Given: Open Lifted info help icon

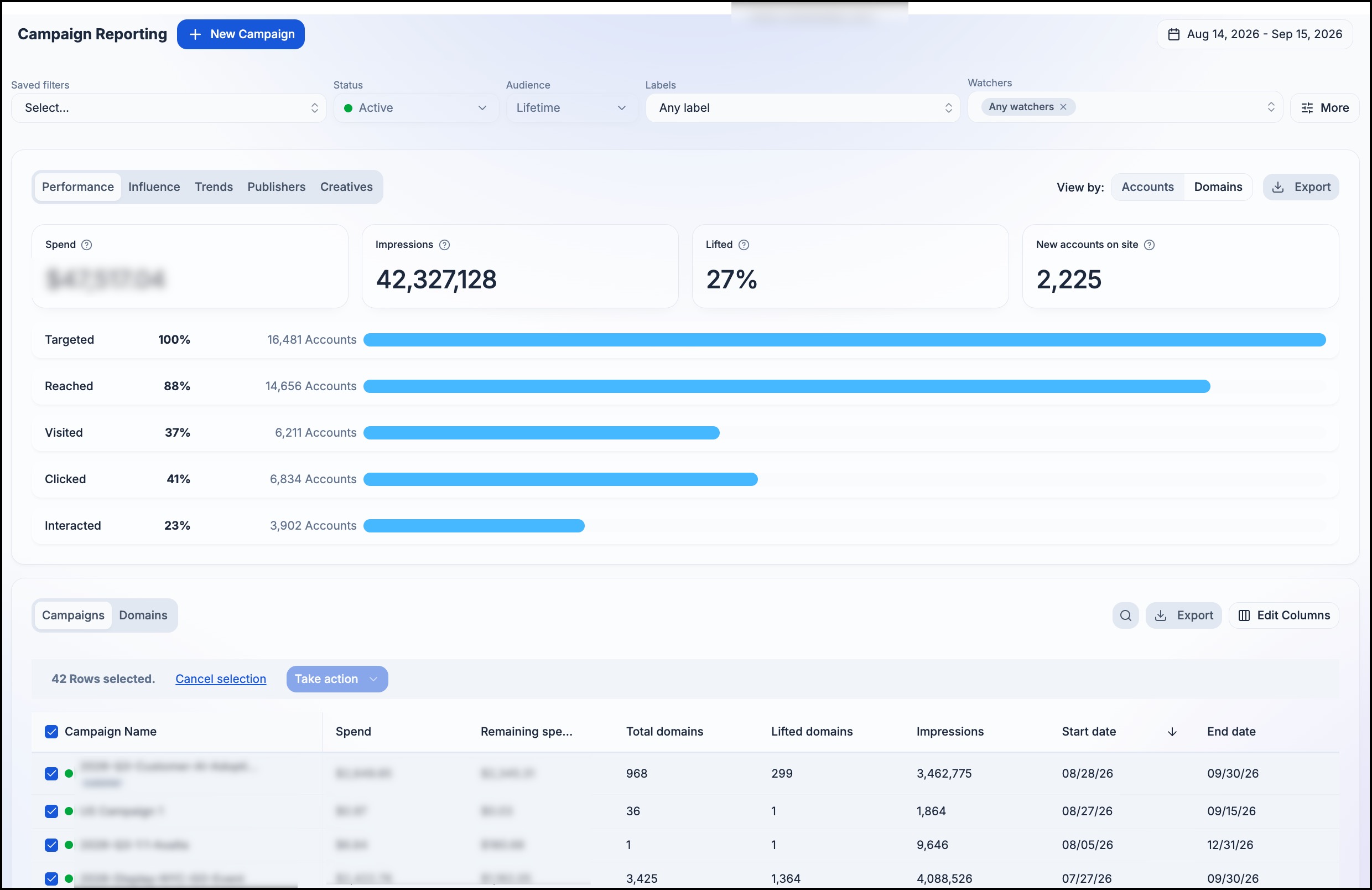Looking at the screenshot, I should (744, 245).
